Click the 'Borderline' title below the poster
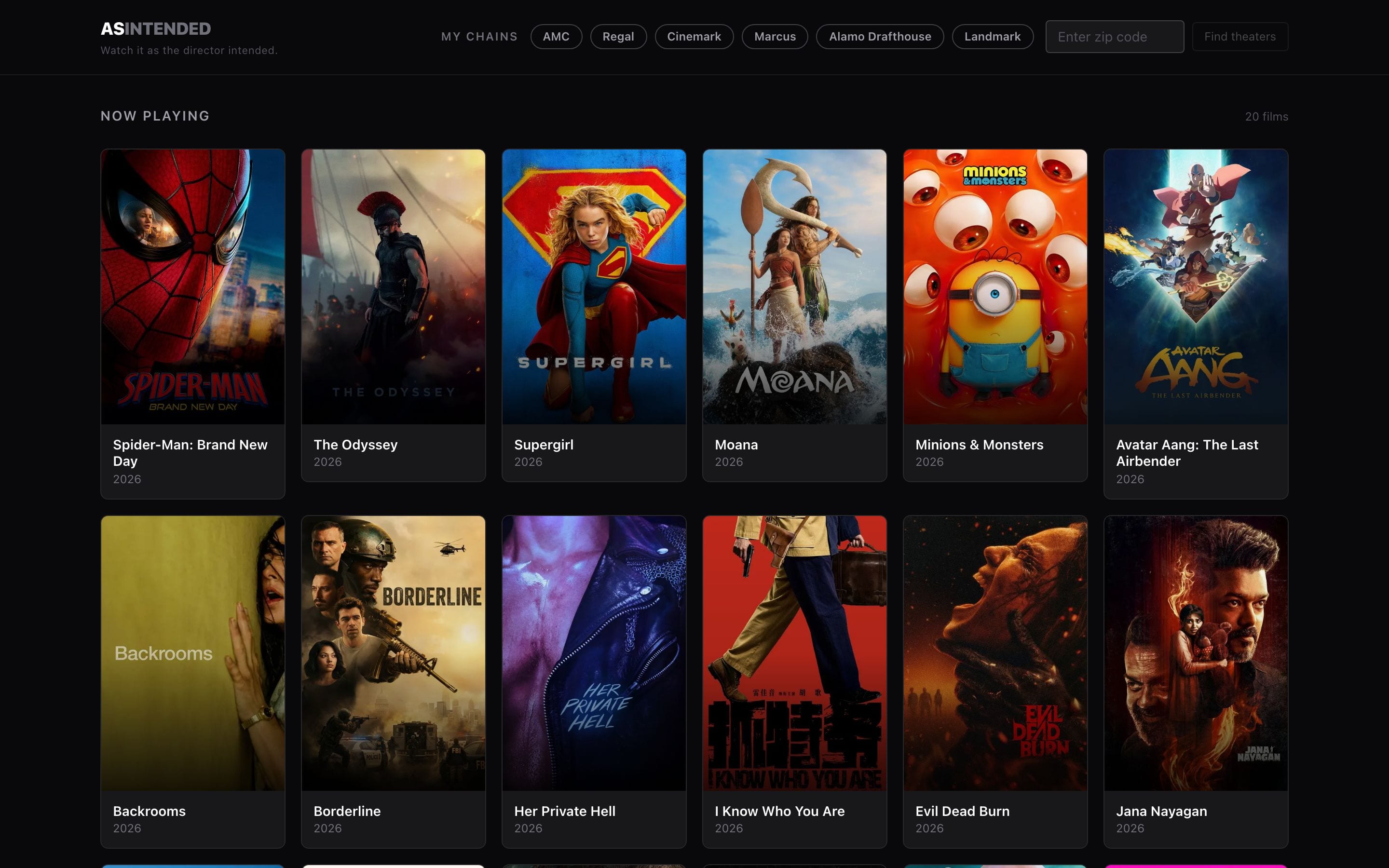The height and width of the screenshot is (868, 1389). click(x=347, y=811)
